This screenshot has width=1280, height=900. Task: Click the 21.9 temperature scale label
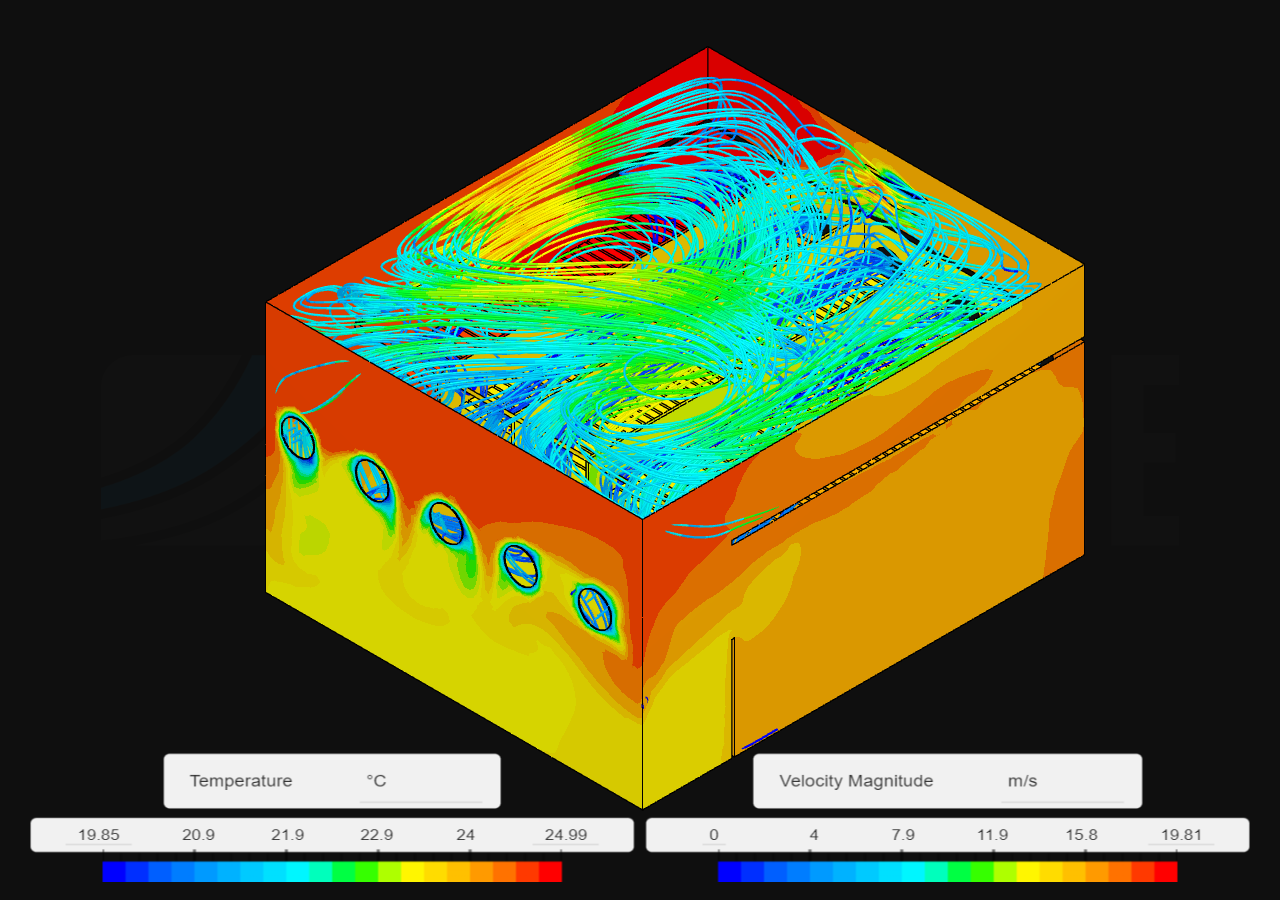(x=288, y=835)
